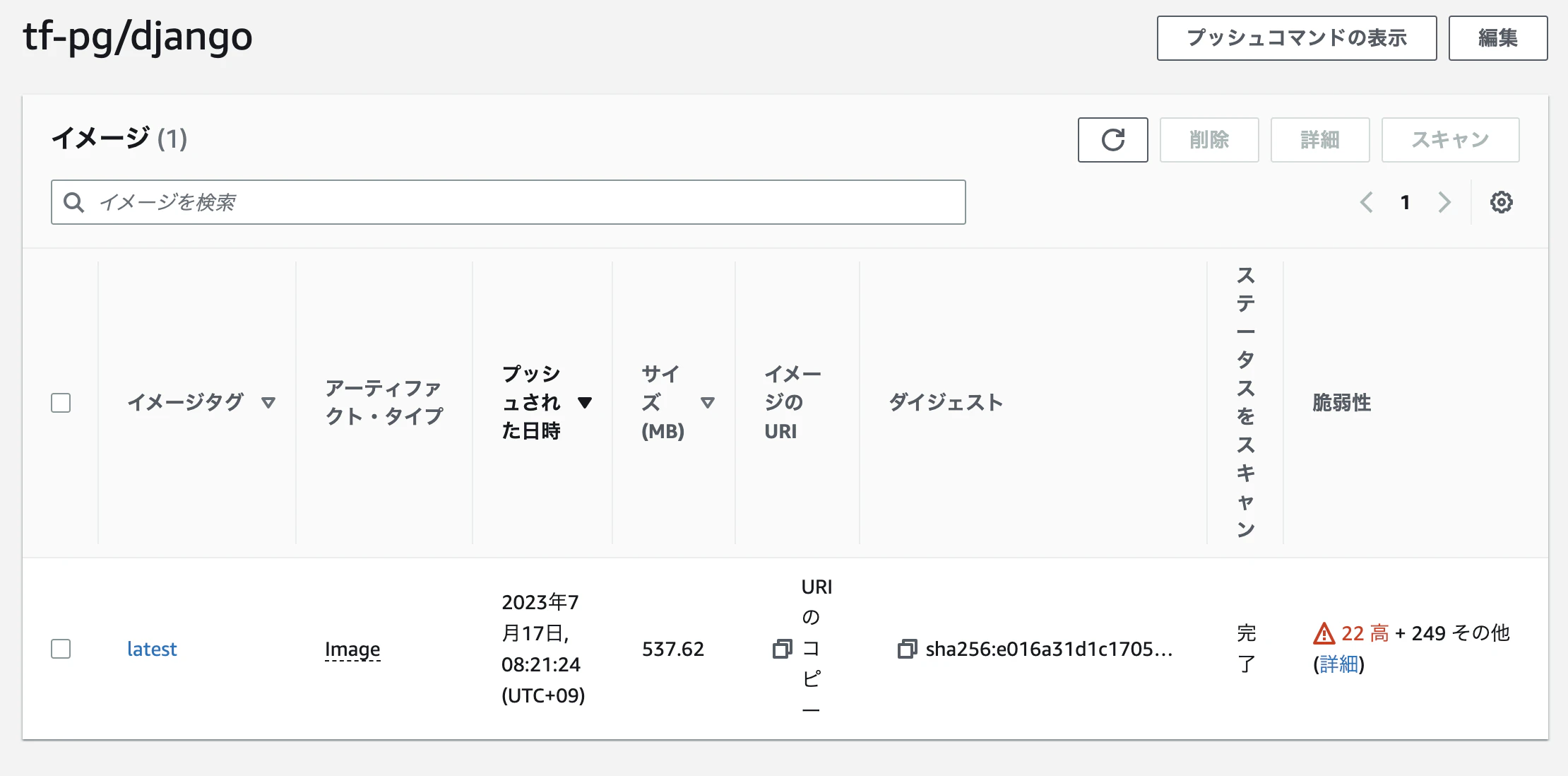Screen dimensions: 1568x776
Task: Check the box for the latest image row
Action: (61, 649)
